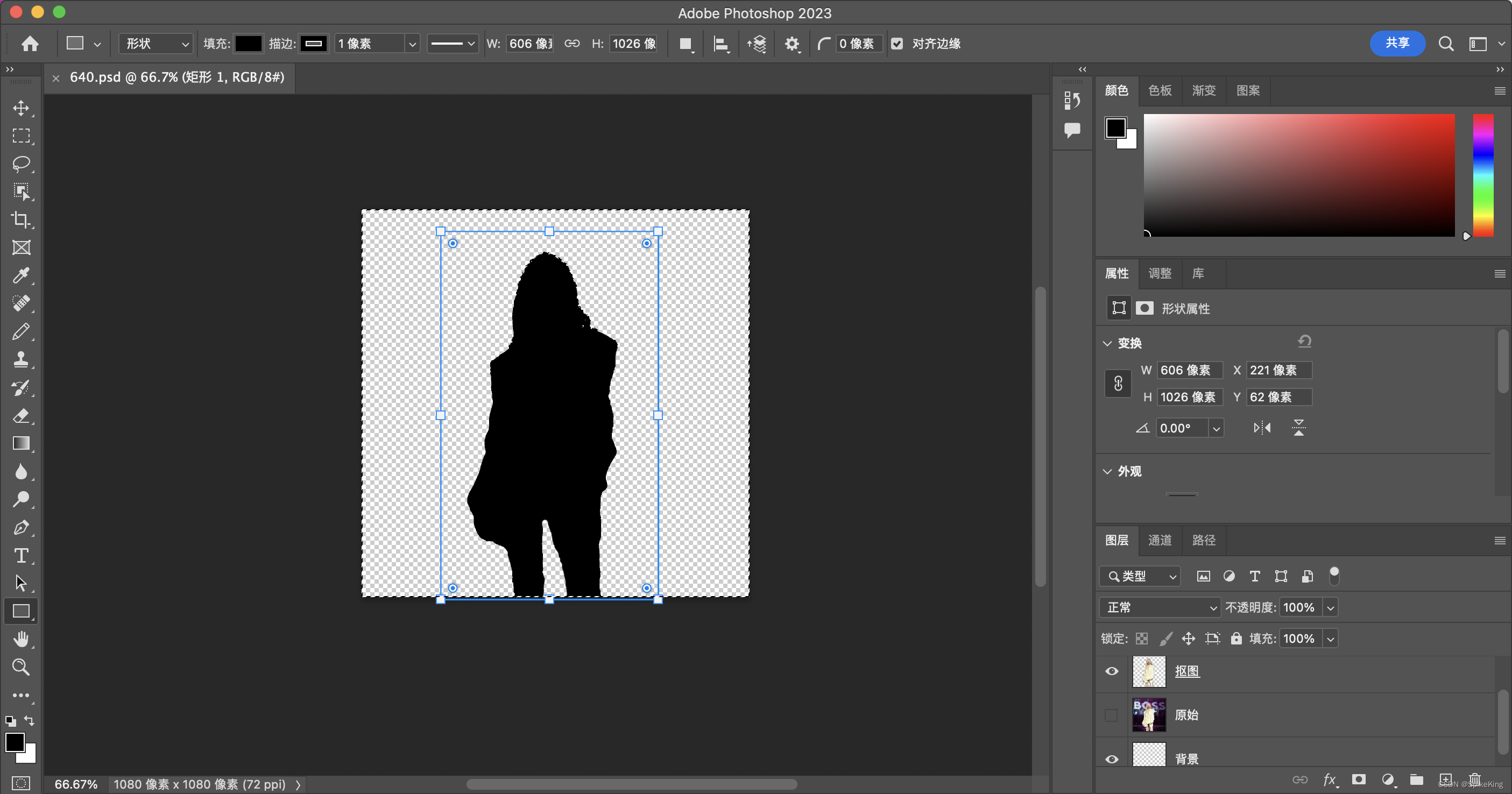
Task: Select the Zoom tool in toolbar
Action: [21, 667]
